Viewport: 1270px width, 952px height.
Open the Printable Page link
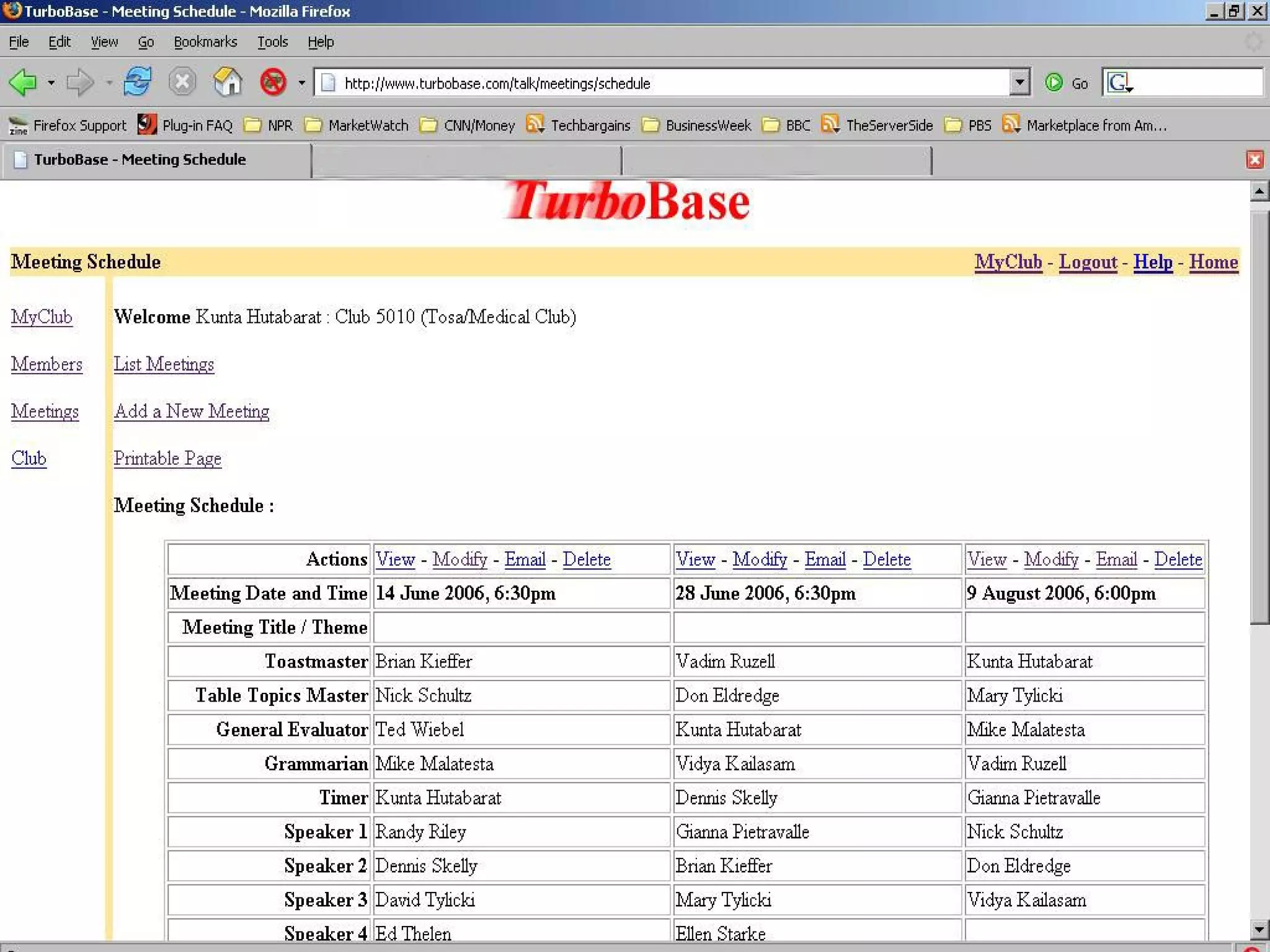(167, 458)
